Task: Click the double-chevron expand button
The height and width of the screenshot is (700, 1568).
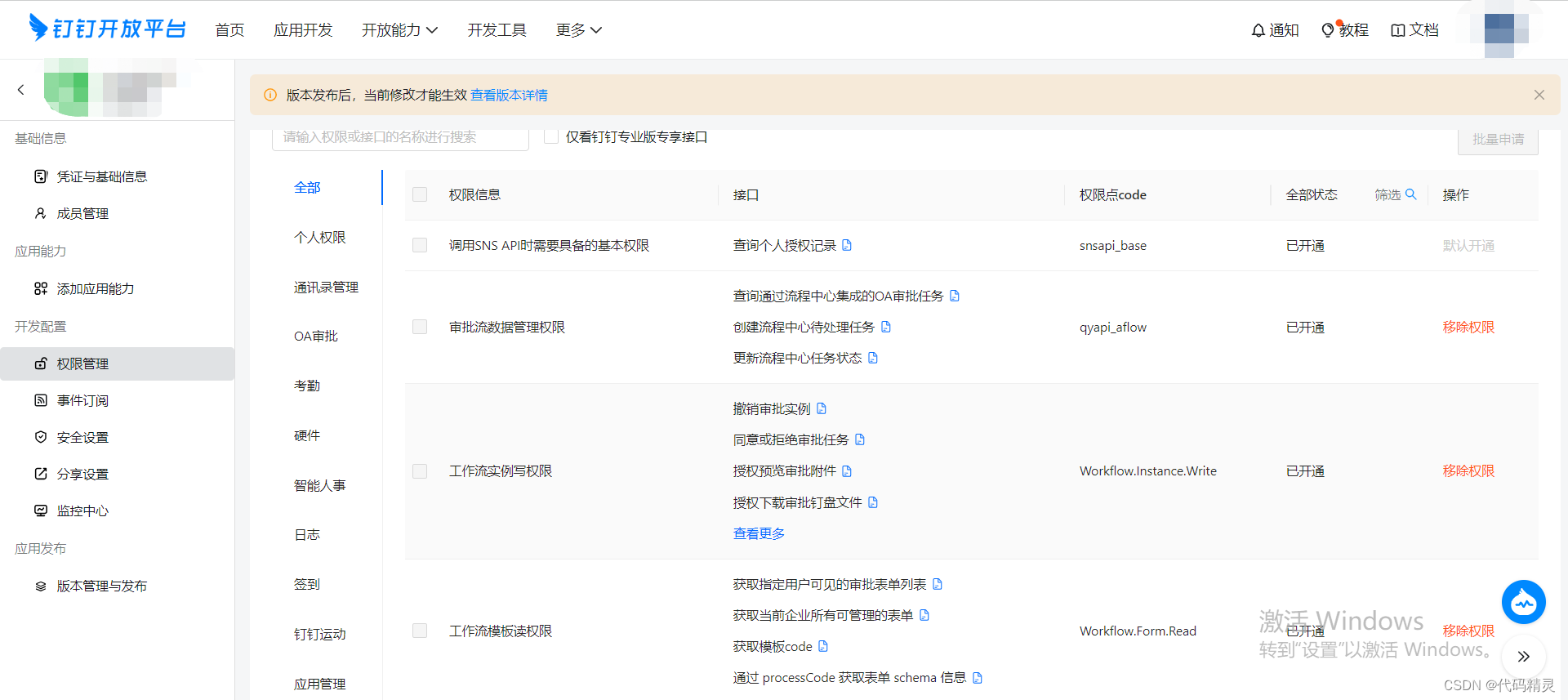Action: tap(1524, 656)
